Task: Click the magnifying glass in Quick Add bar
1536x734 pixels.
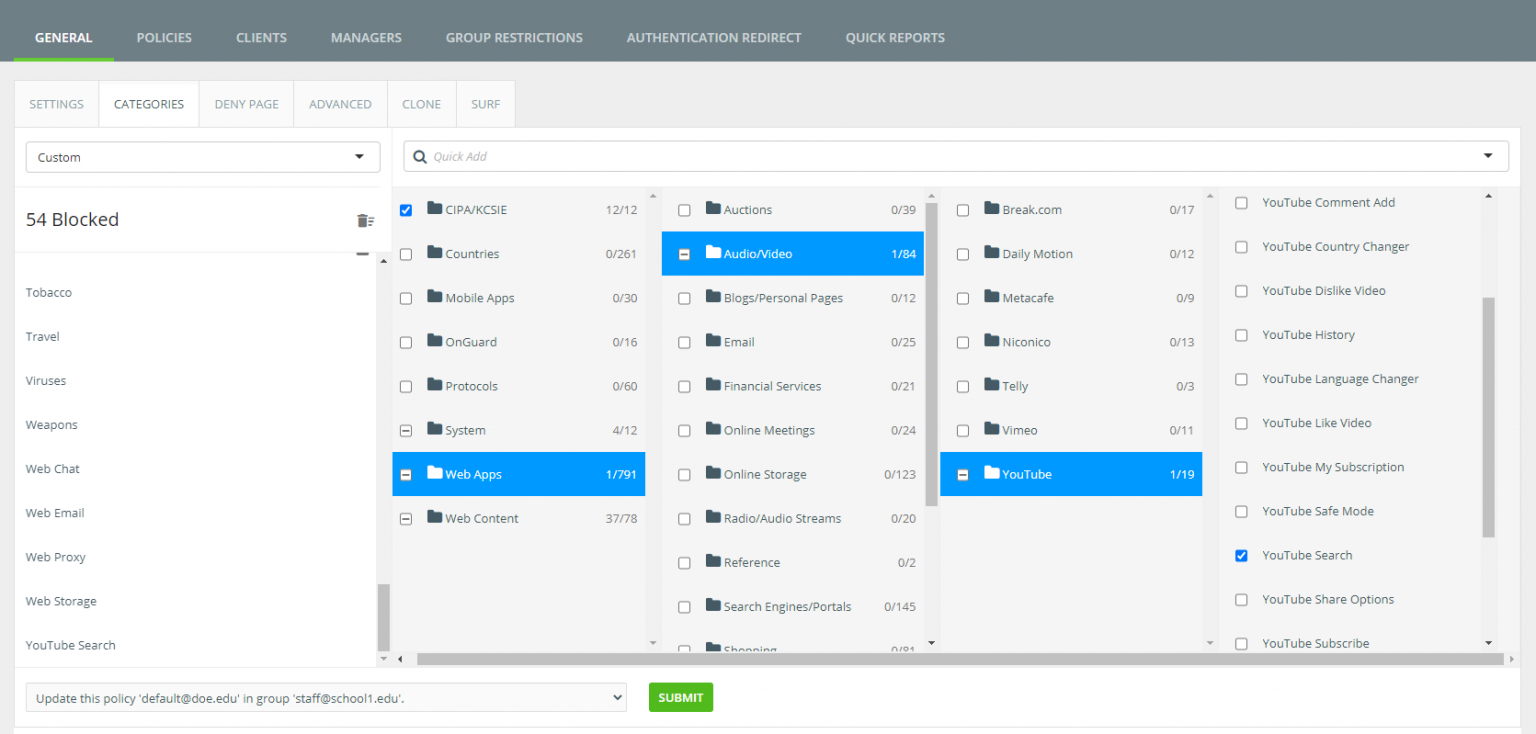Action: click(419, 156)
